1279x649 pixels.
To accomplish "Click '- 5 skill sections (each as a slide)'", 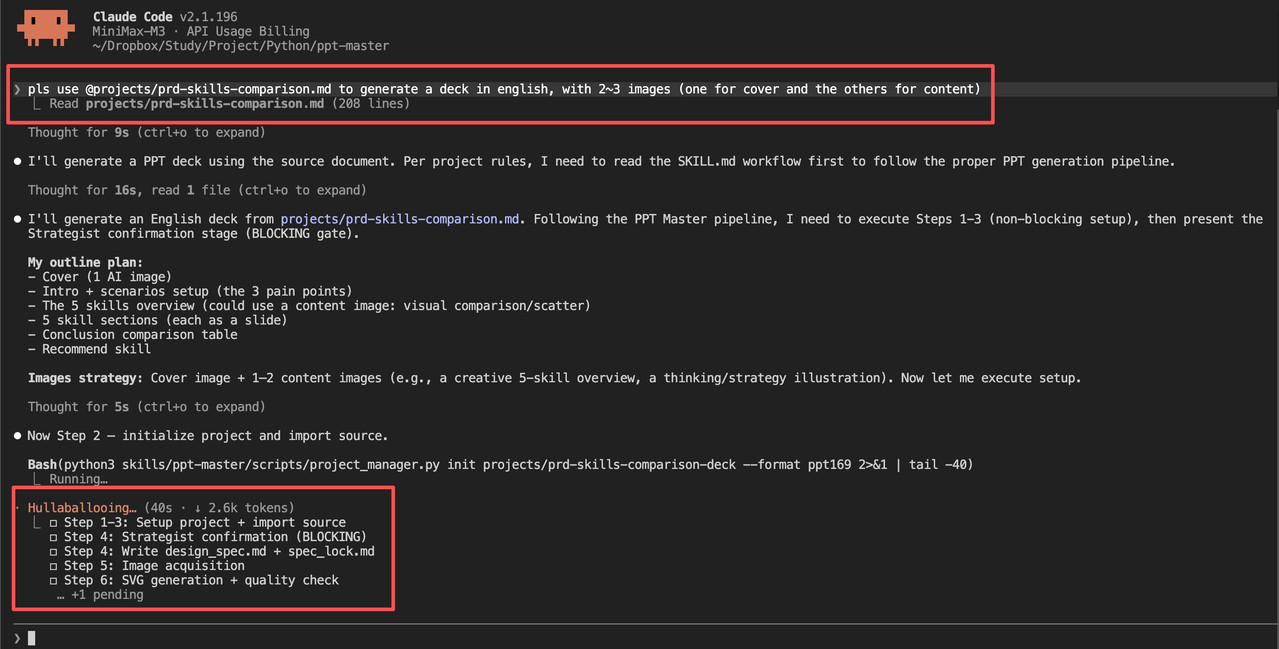I will point(157,320).
